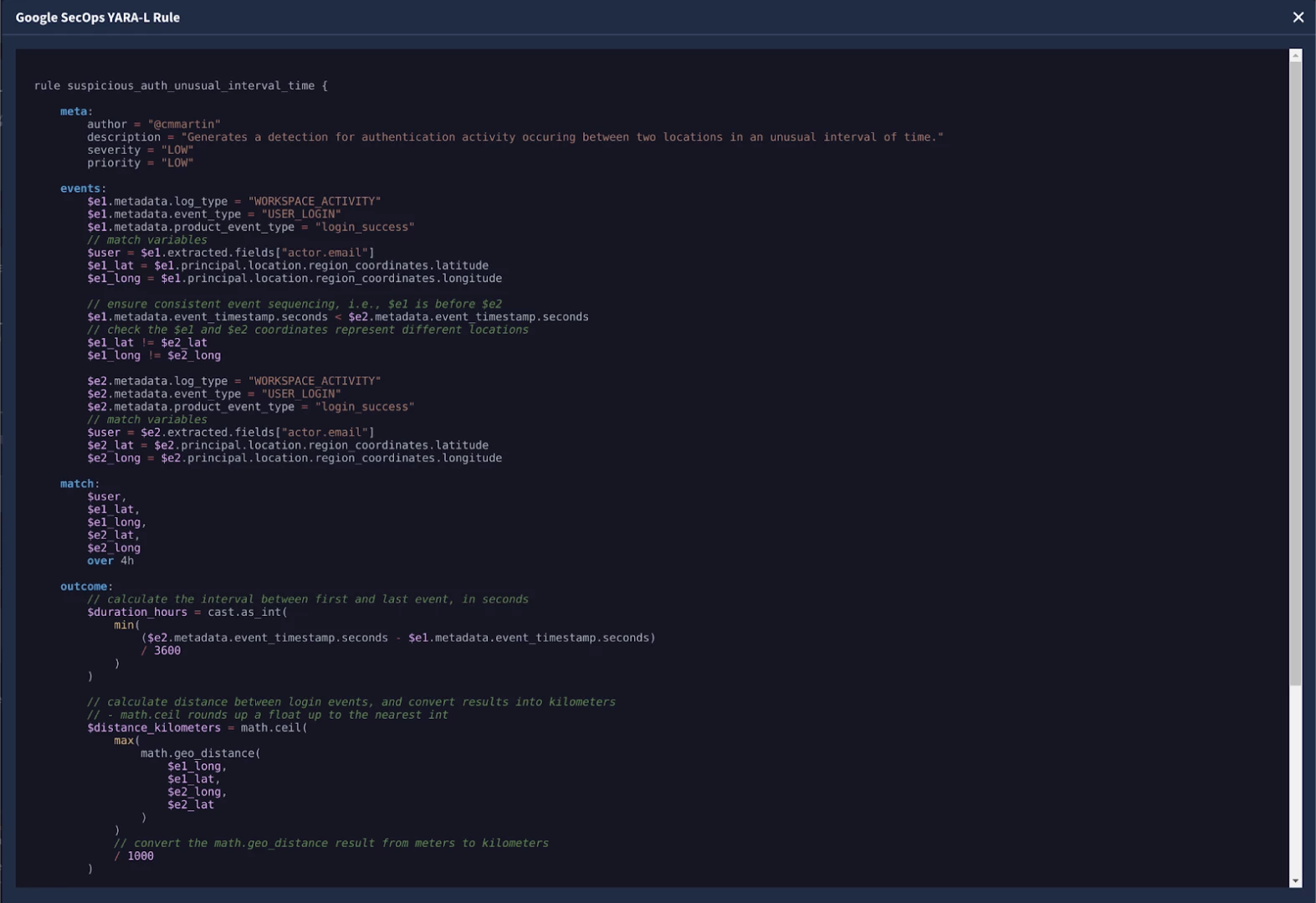Click the '/ 1000' division line
The height and width of the screenshot is (903, 1316).
[x=134, y=856]
